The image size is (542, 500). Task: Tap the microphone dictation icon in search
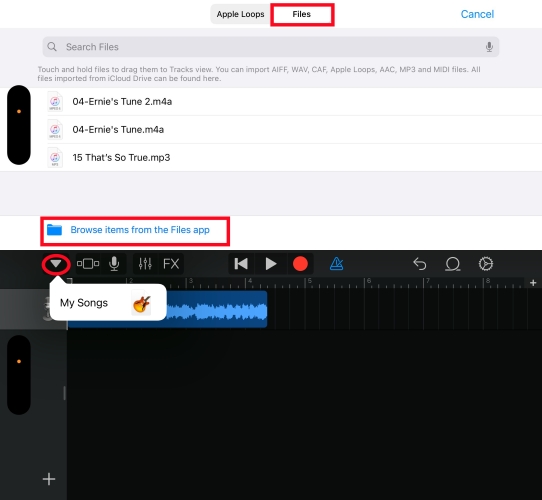(x=489, y=47)
